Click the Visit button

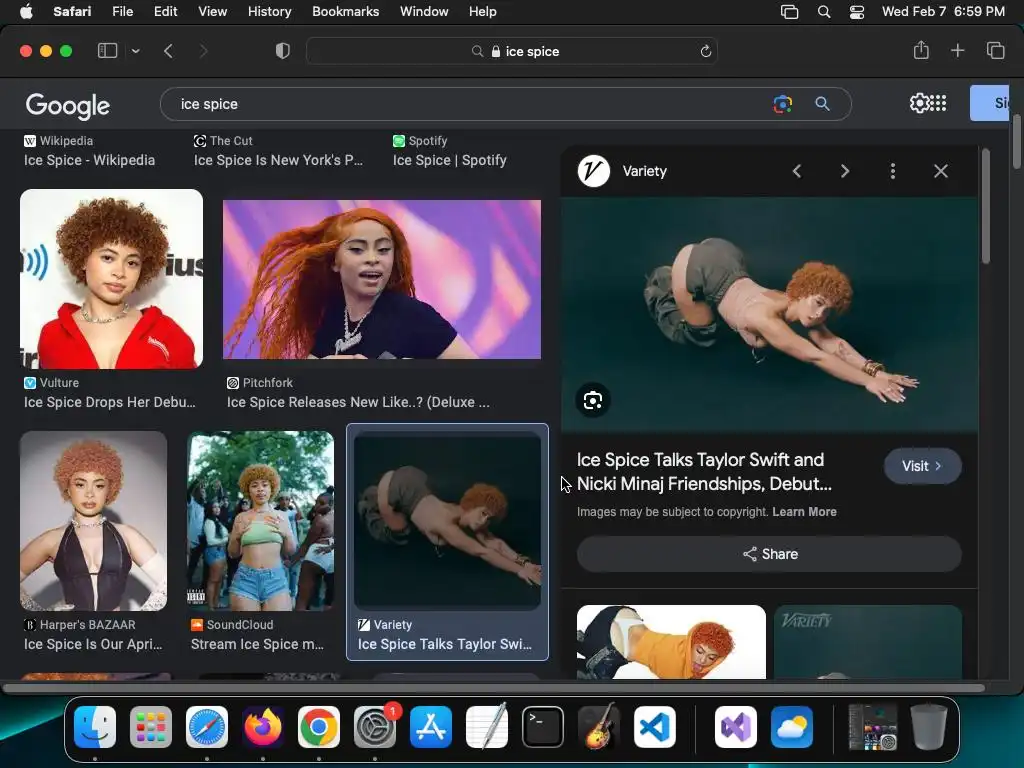pyautogui.click(x=922, y=466)
